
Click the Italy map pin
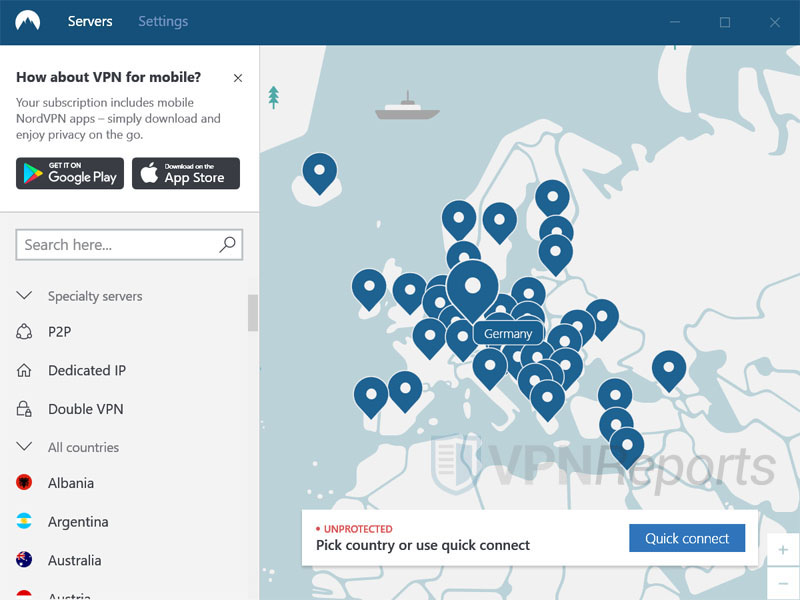coord(490,368)
